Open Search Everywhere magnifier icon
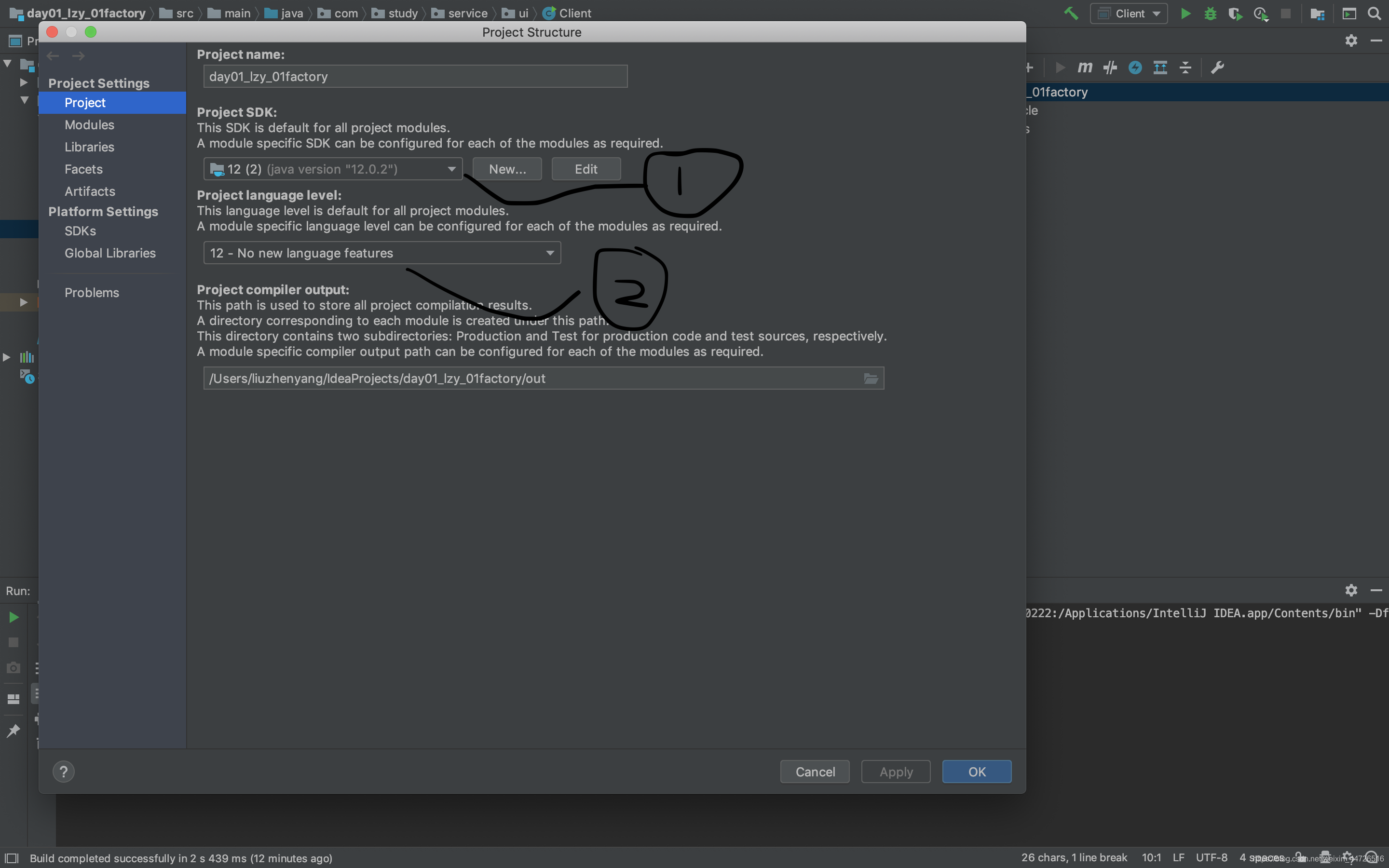Viewport: 1389px width, 868px height. pyautogui.click(x=1375, y=13)
